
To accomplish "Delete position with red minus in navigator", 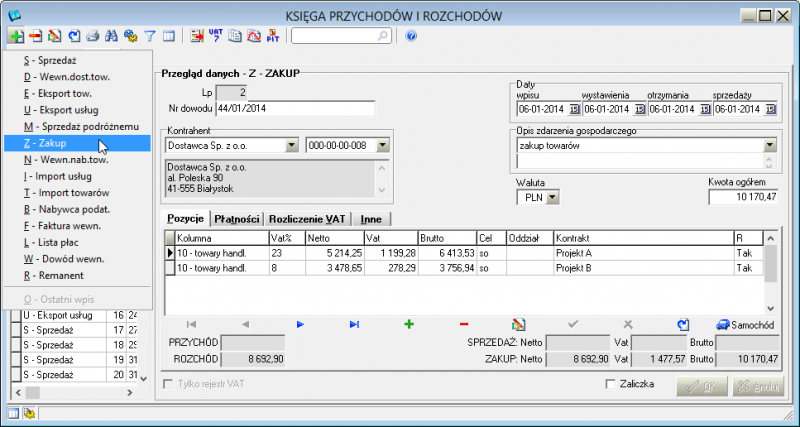I will tap(464, 324).
